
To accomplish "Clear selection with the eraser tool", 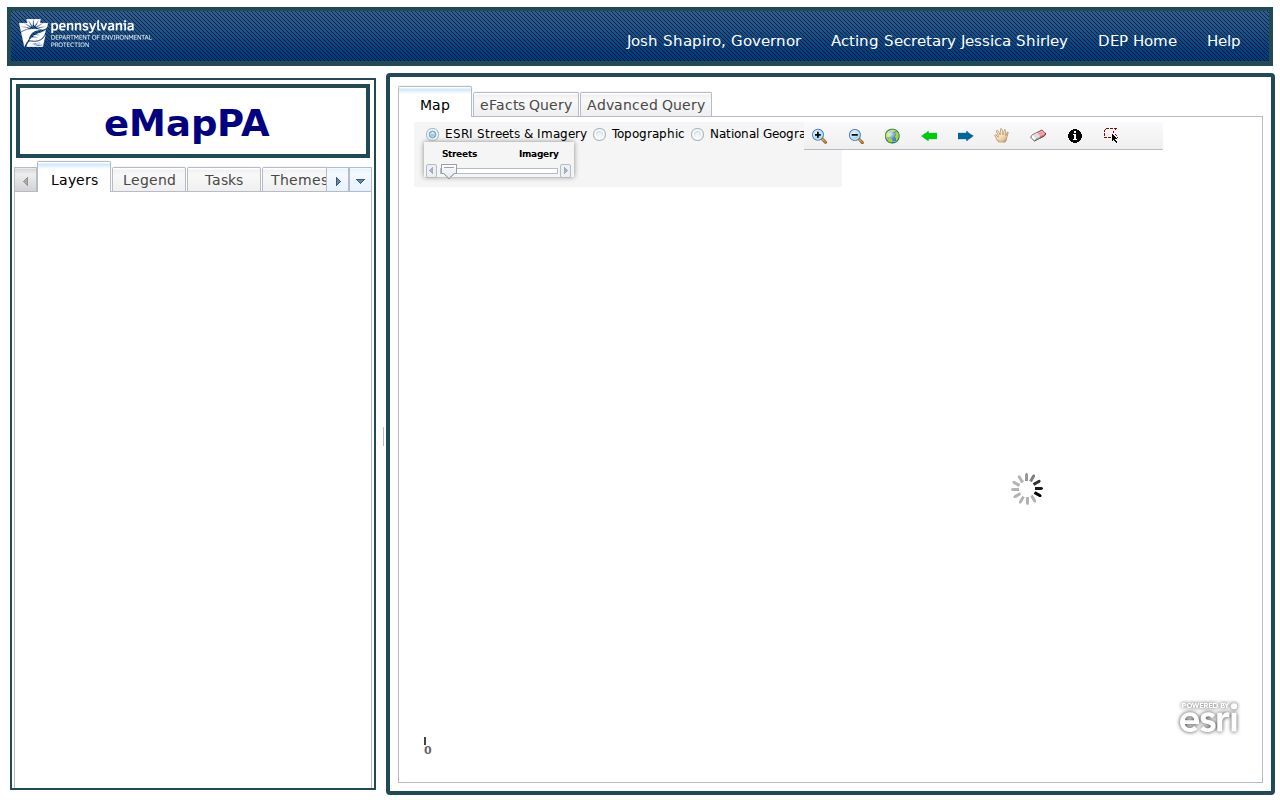I will [x=1038, y=136].
